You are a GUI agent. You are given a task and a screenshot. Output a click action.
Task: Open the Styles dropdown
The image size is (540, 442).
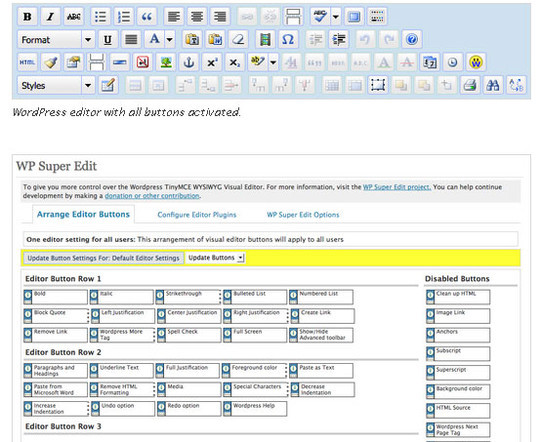click(56, 85)
